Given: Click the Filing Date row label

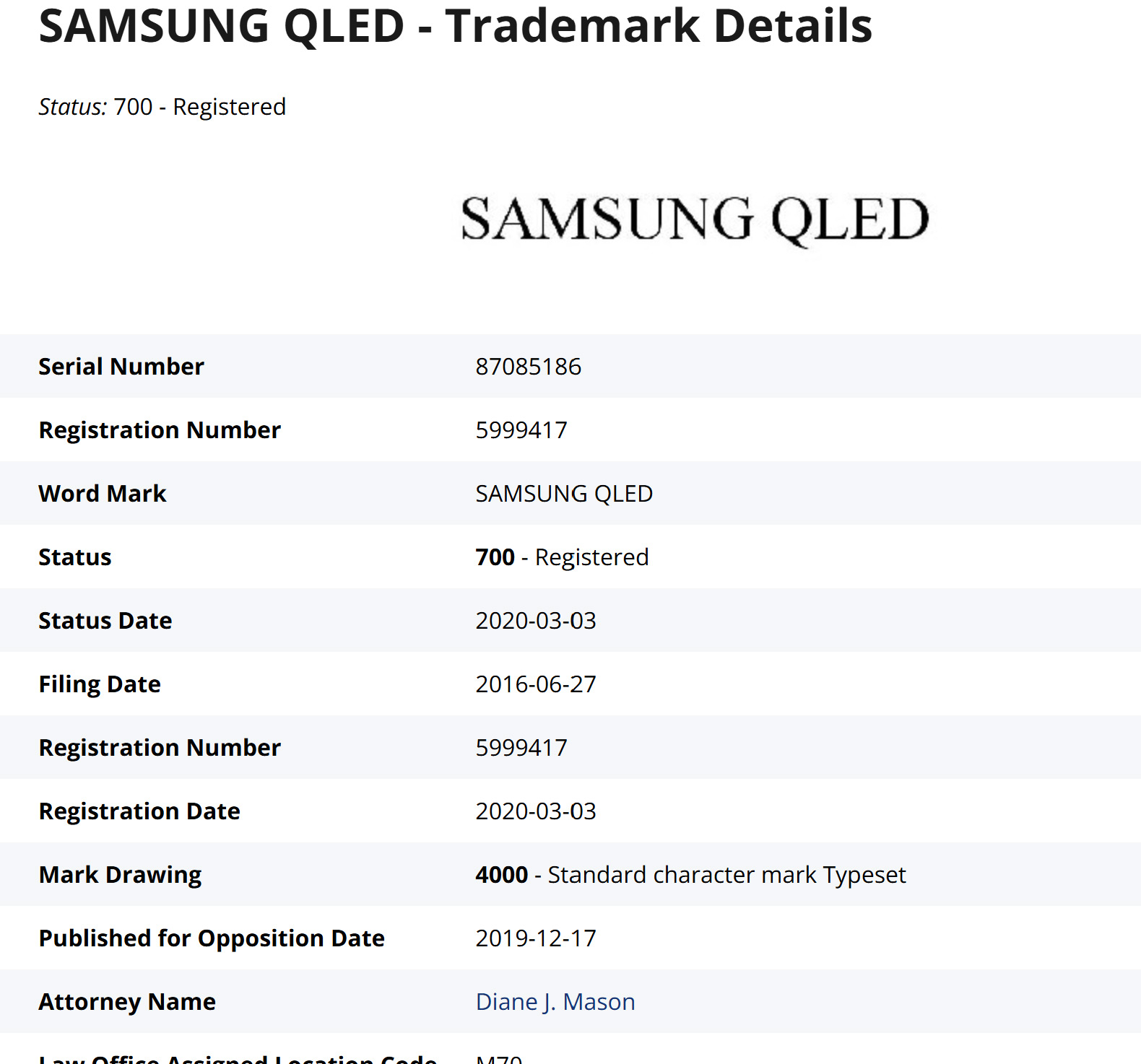Looking at the screenshot, I should pos(99,684).
